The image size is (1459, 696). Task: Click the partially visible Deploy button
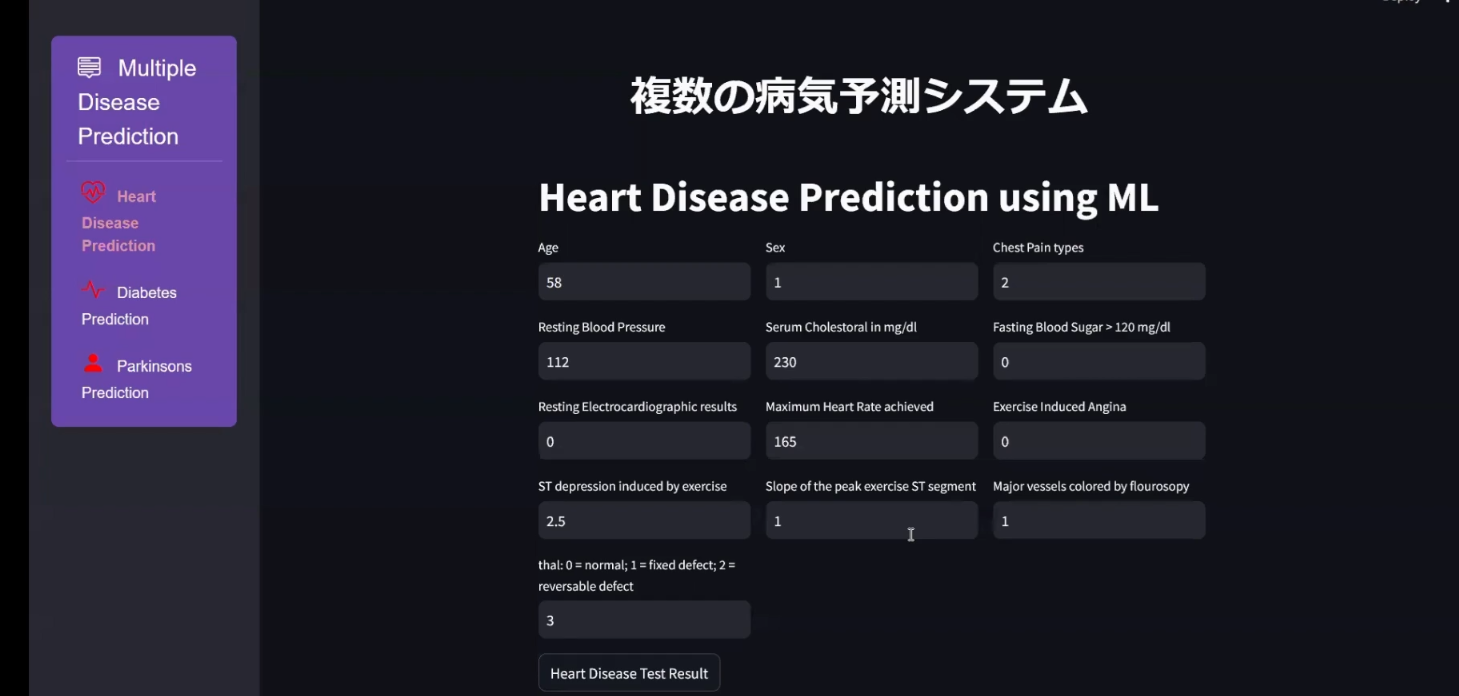click(x=1401, y=2)
